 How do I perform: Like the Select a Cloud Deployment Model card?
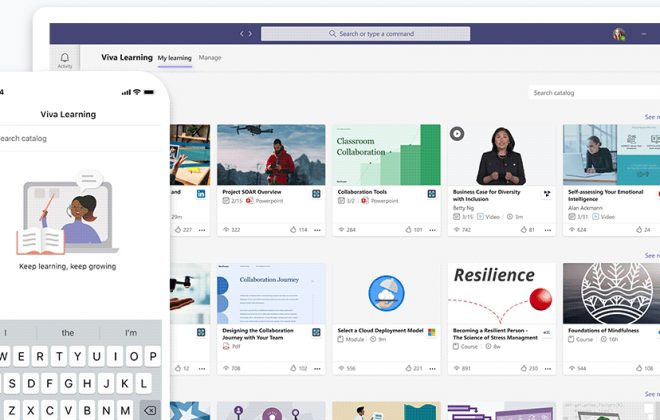(408, 368)
